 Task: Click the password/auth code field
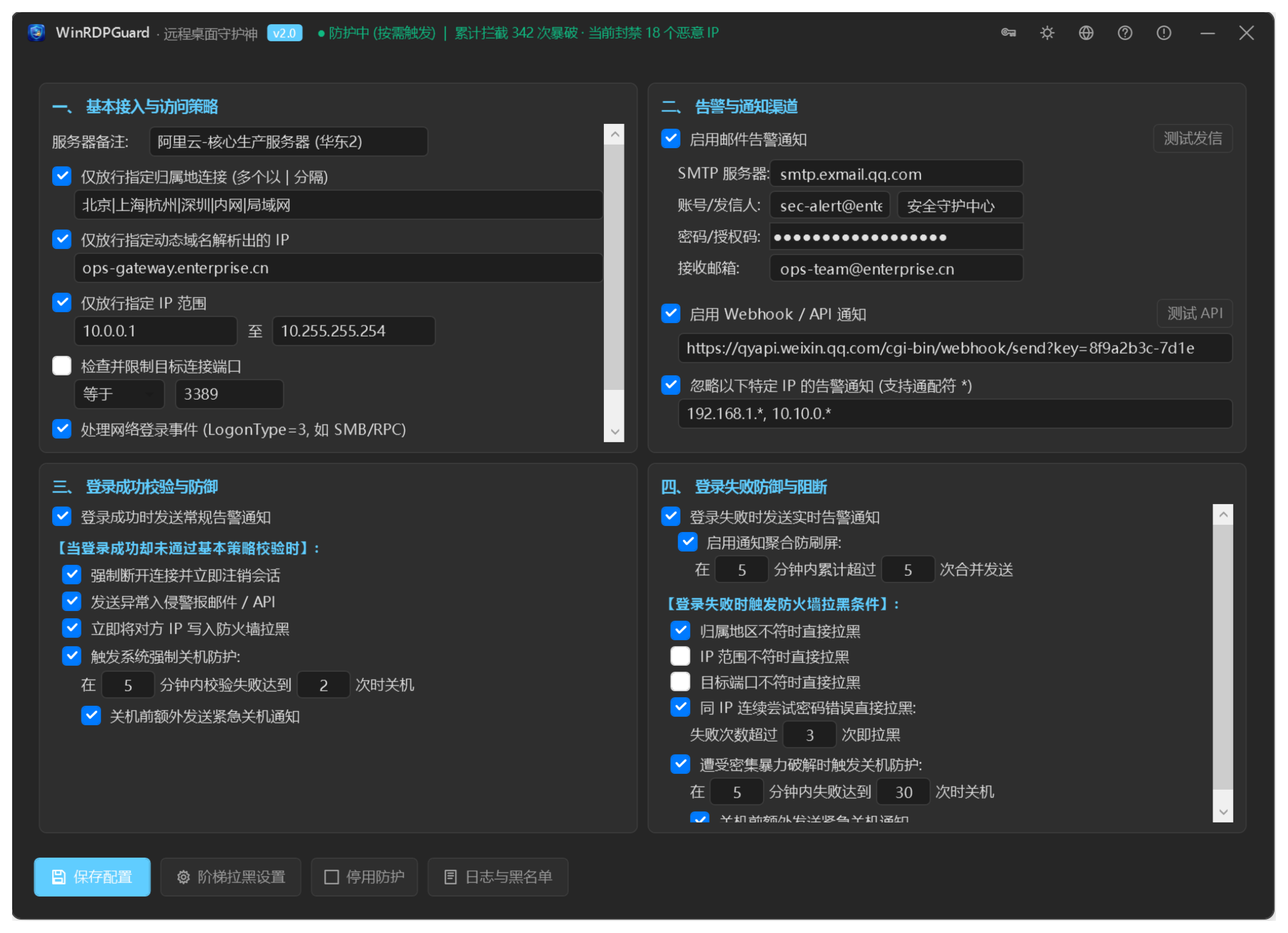[x=897, y=237]
